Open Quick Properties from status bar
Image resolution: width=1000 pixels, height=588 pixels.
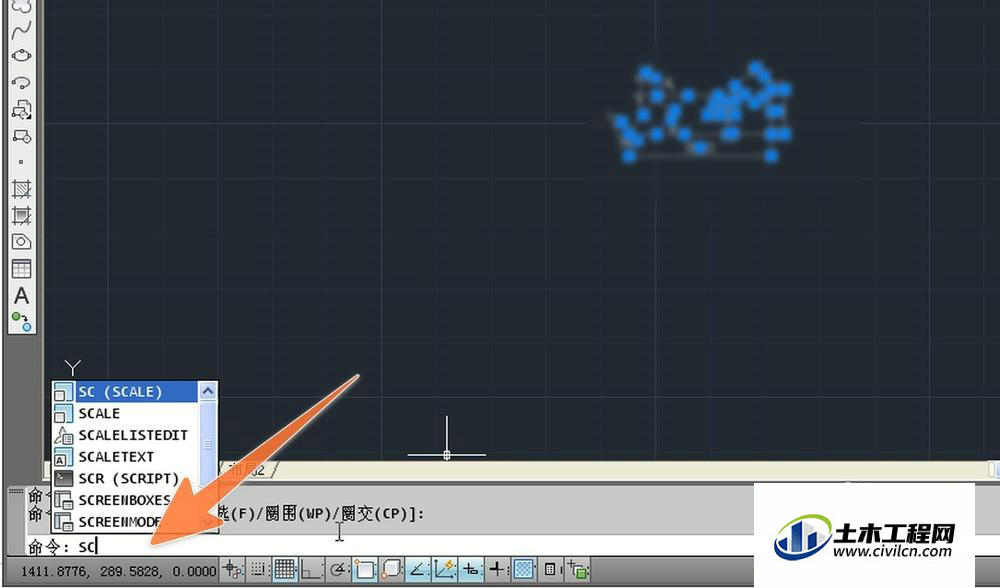coord(550,569)
